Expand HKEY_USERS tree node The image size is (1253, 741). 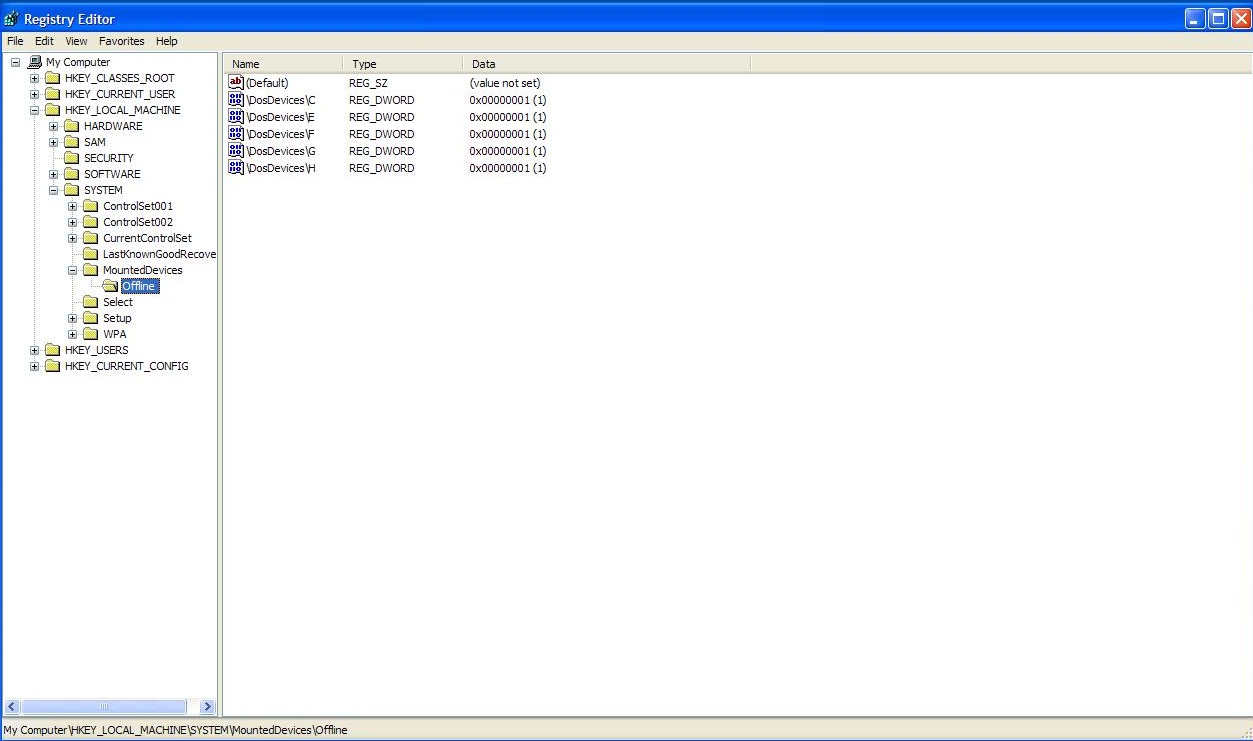pos(34,350)
